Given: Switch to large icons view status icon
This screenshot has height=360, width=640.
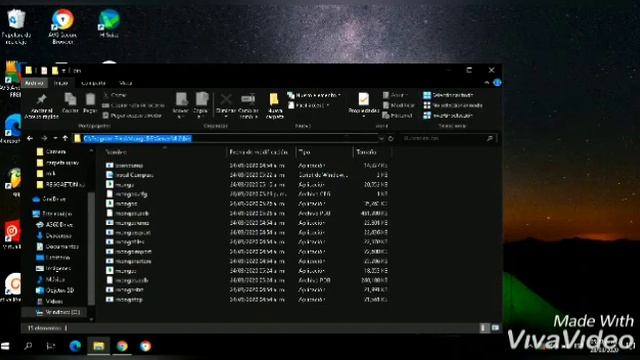Looking at the screenshot, I should (495, 328).
